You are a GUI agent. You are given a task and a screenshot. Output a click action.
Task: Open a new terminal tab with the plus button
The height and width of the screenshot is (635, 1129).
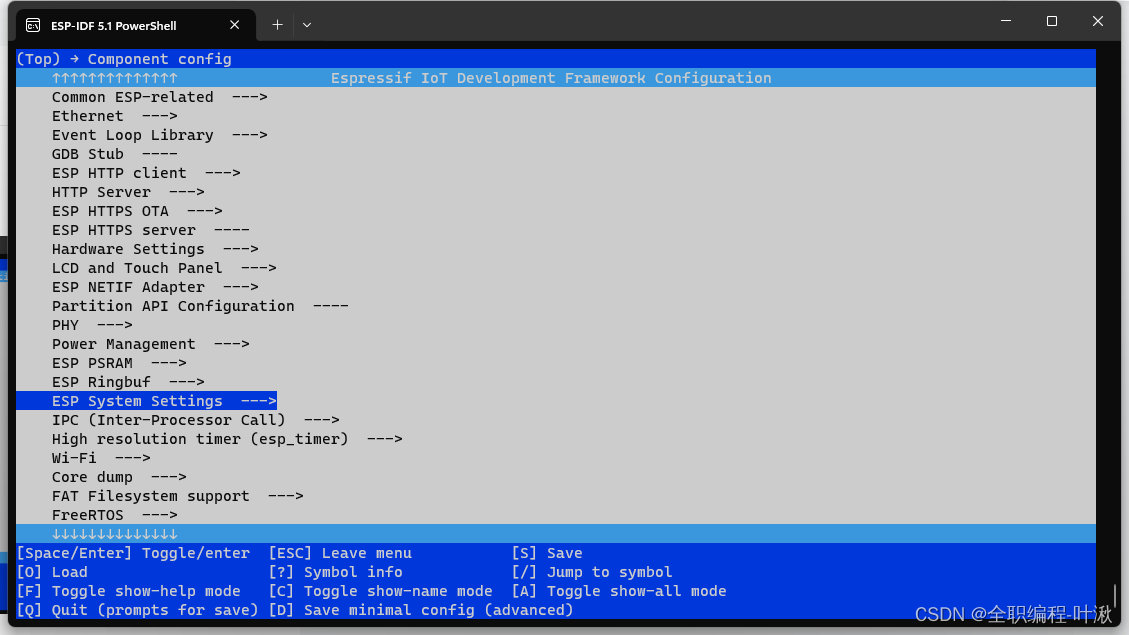pyautogui.click(x=277, y=24)
